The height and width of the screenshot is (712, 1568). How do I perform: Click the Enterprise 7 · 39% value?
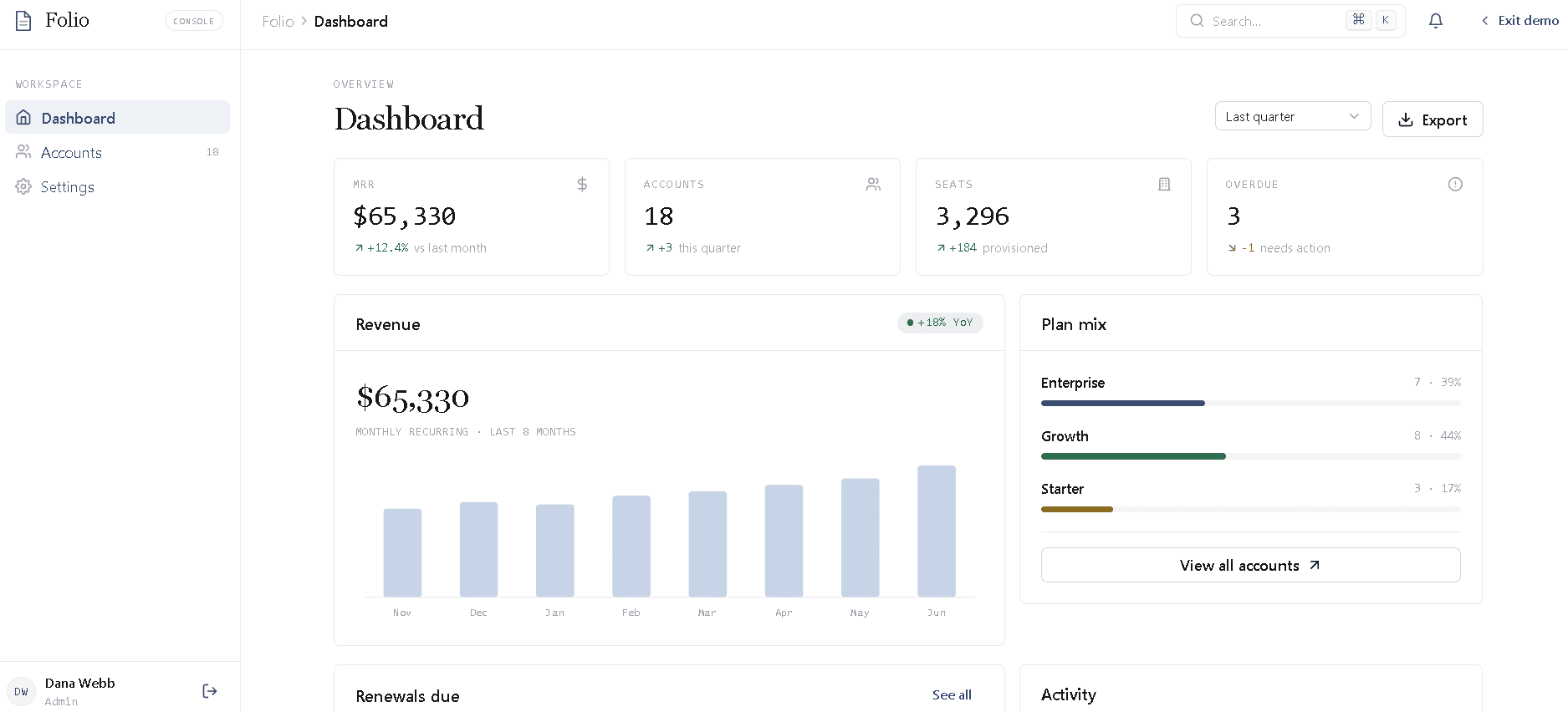tap(1438, 382)
